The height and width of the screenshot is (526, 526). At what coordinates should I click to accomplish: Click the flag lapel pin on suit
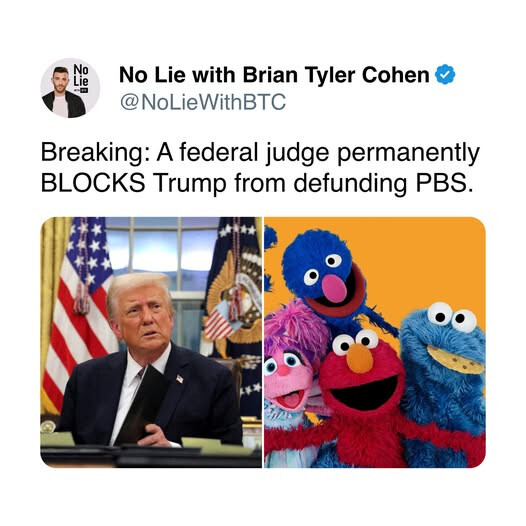pyautogui.click(x=180, y=379)
